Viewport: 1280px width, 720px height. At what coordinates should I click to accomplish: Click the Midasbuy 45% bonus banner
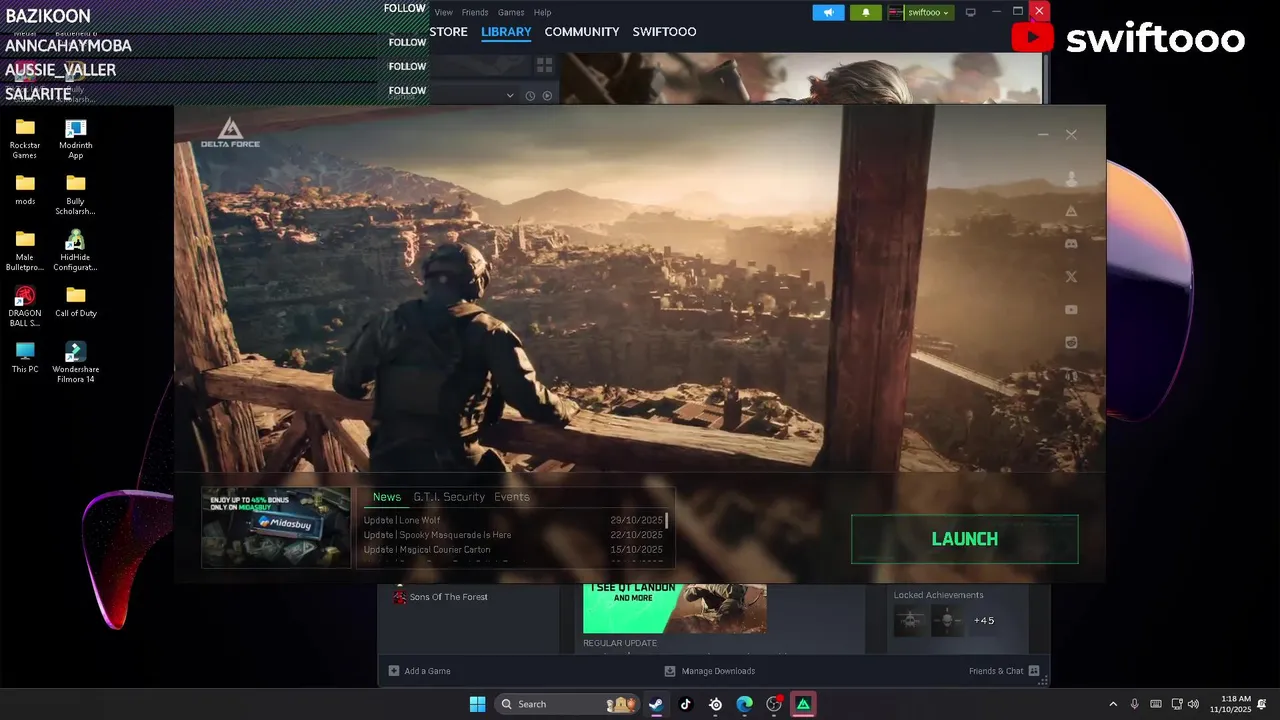coord(276,527)
